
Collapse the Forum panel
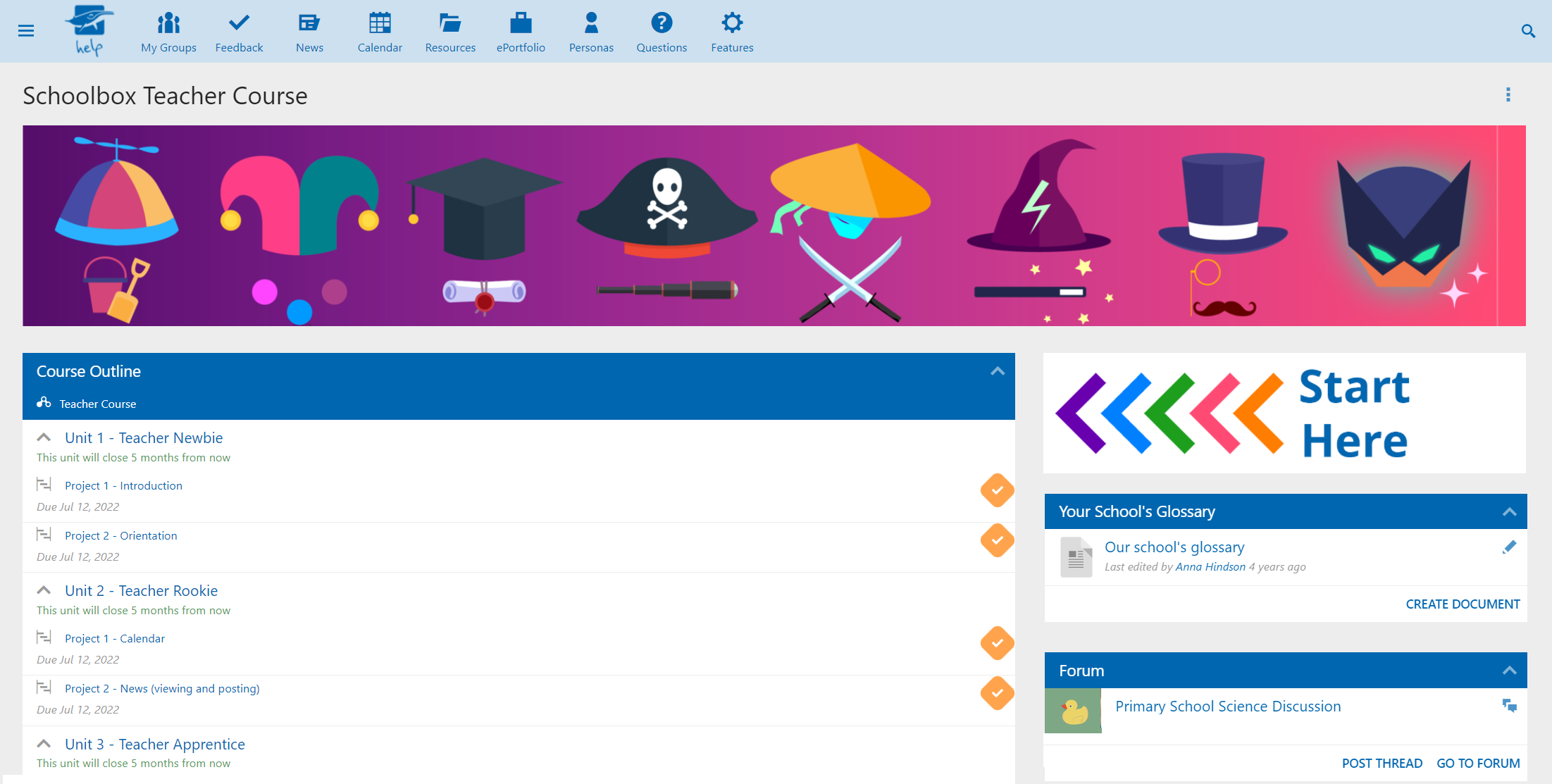tap(1509, 670)
